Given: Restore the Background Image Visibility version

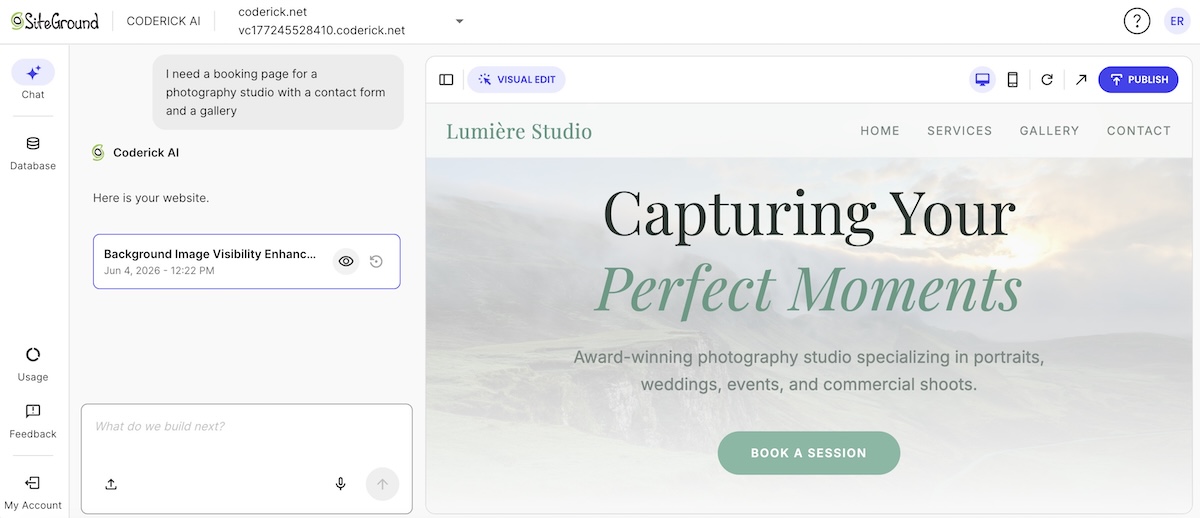Looking at the screenshot, I should click(x=376, y=261).
